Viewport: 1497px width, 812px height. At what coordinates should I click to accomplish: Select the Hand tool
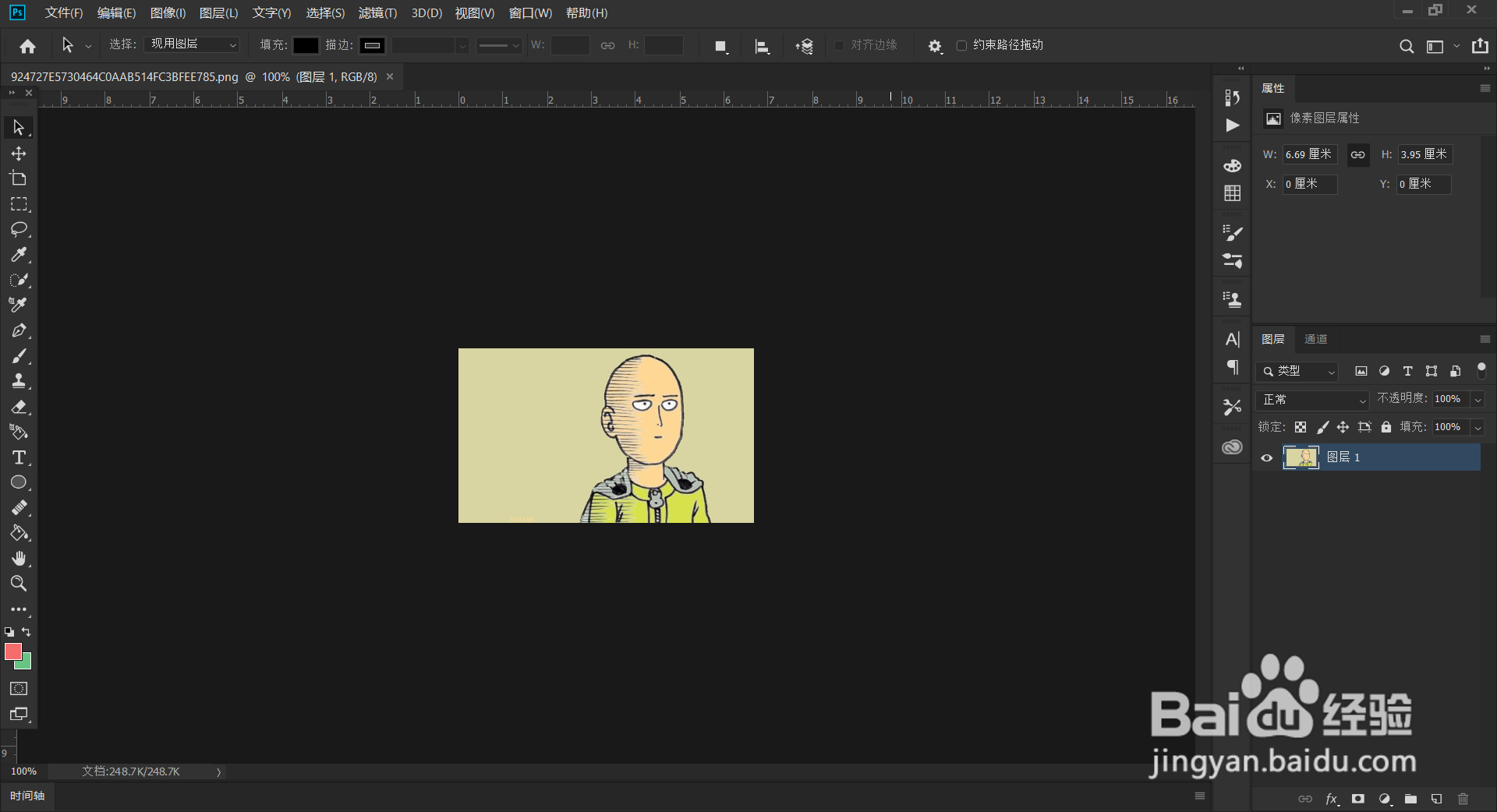tap(19, 558)
